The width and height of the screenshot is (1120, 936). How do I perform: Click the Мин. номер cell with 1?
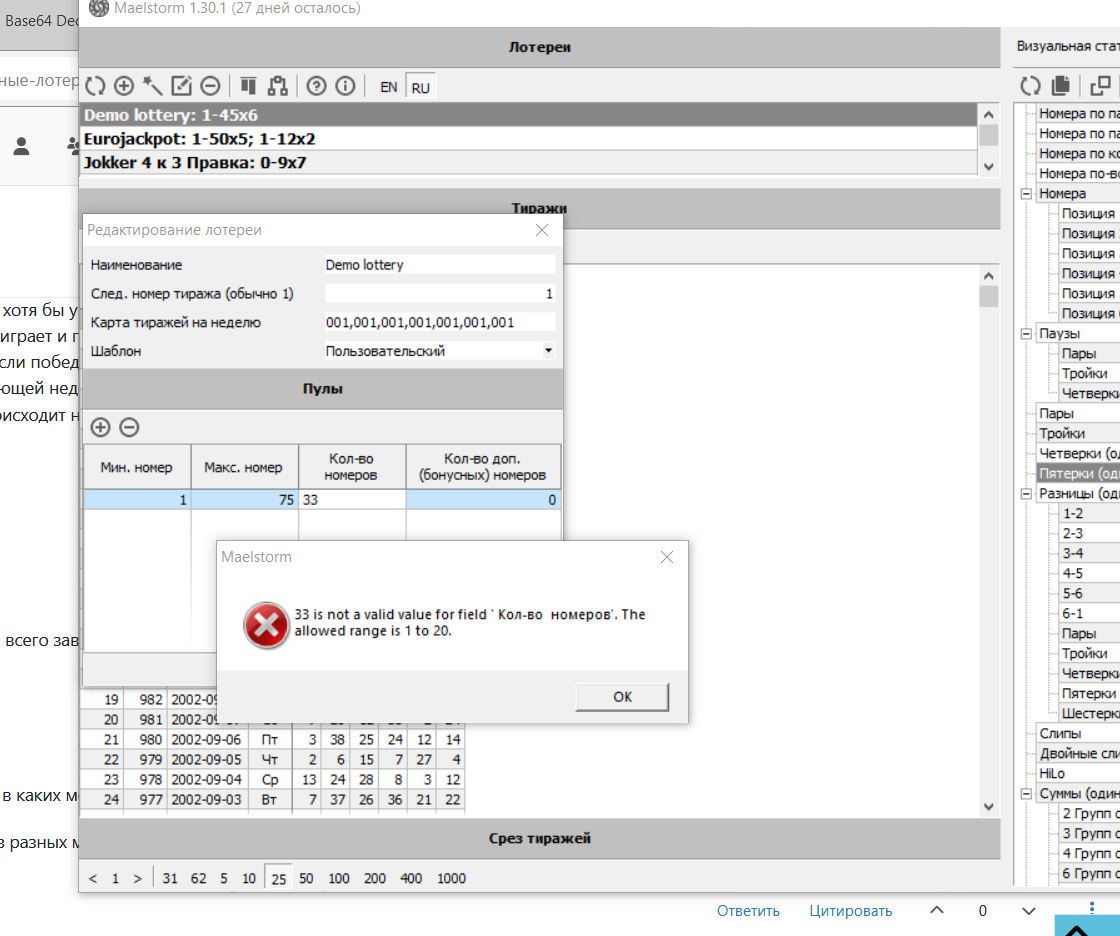click(137, 499)
